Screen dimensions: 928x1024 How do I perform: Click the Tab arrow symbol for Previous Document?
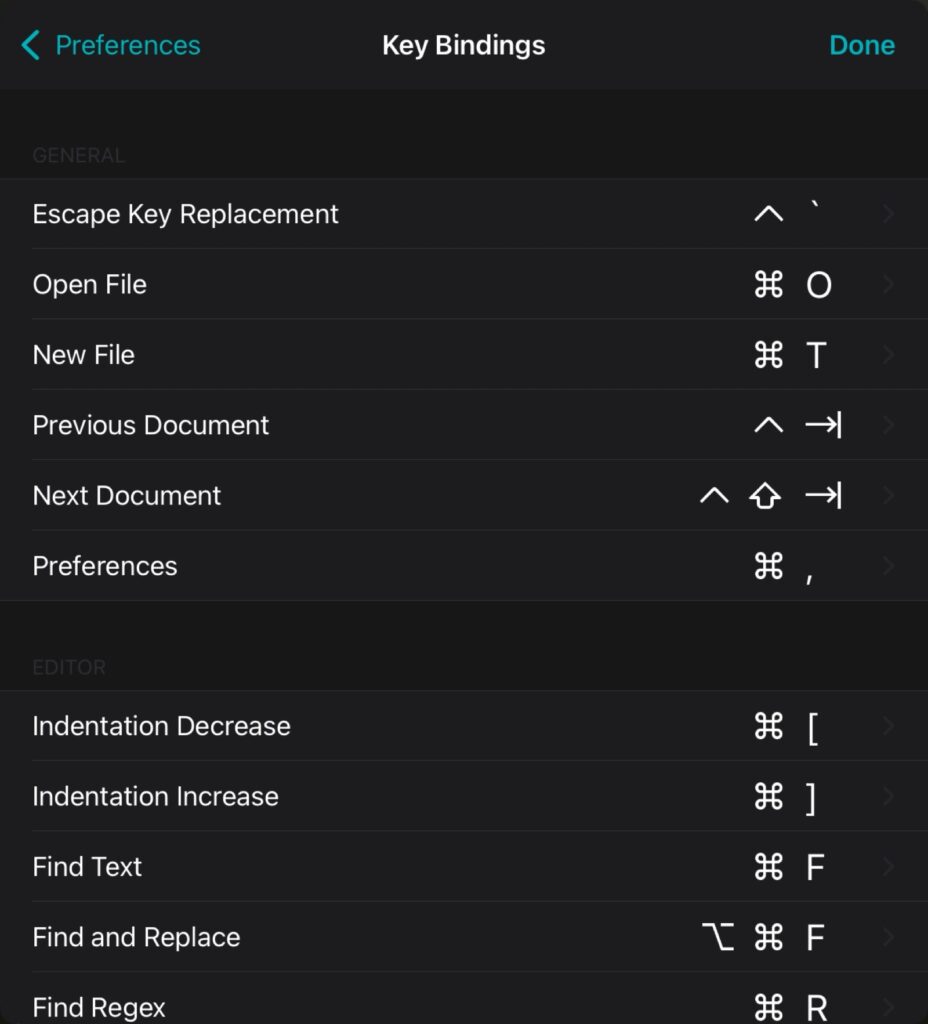tap(824, 425)
